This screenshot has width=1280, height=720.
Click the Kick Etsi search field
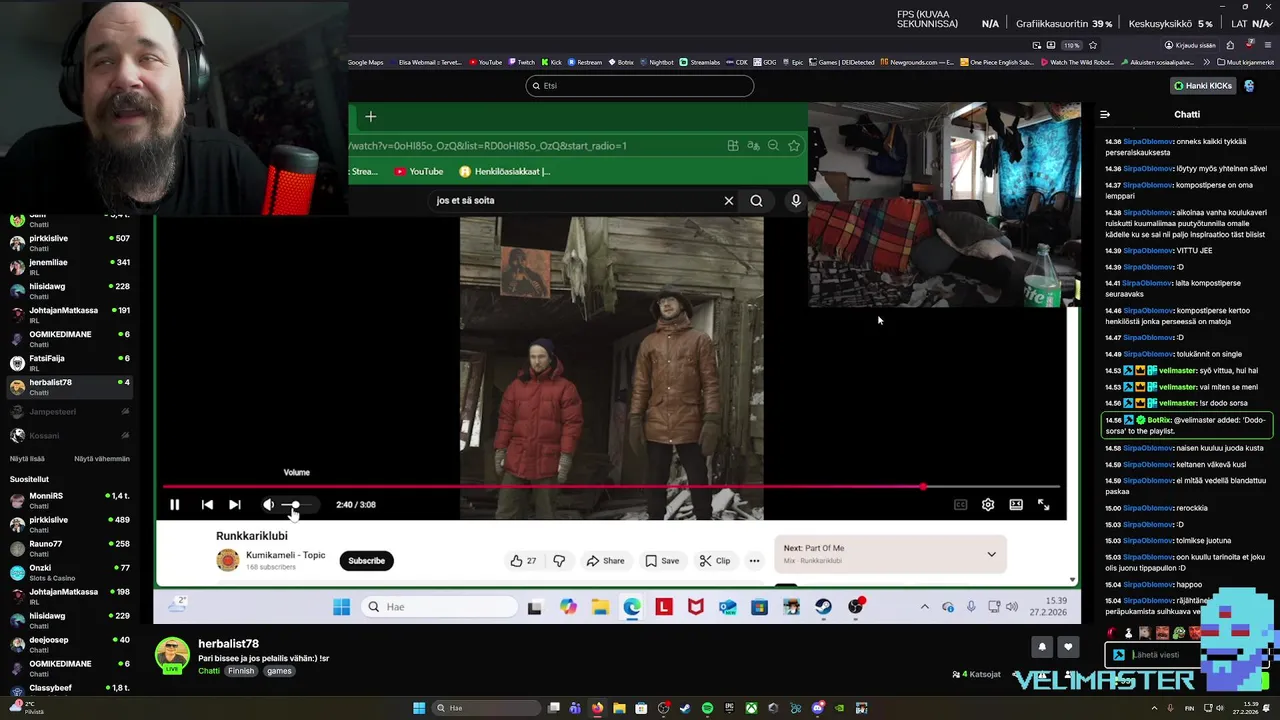640,86
